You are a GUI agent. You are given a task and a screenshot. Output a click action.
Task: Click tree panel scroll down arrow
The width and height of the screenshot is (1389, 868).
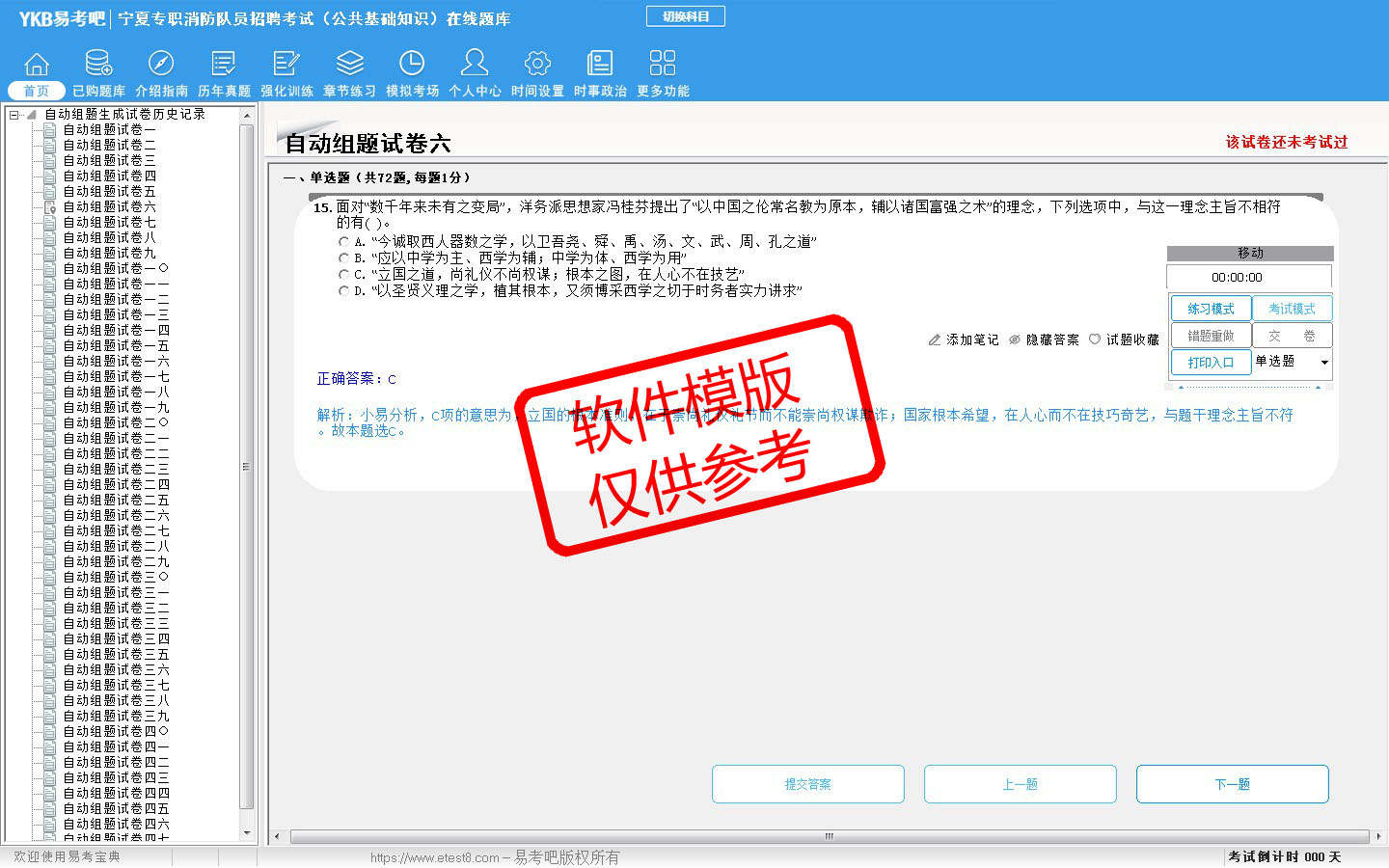tap(247, 833)
